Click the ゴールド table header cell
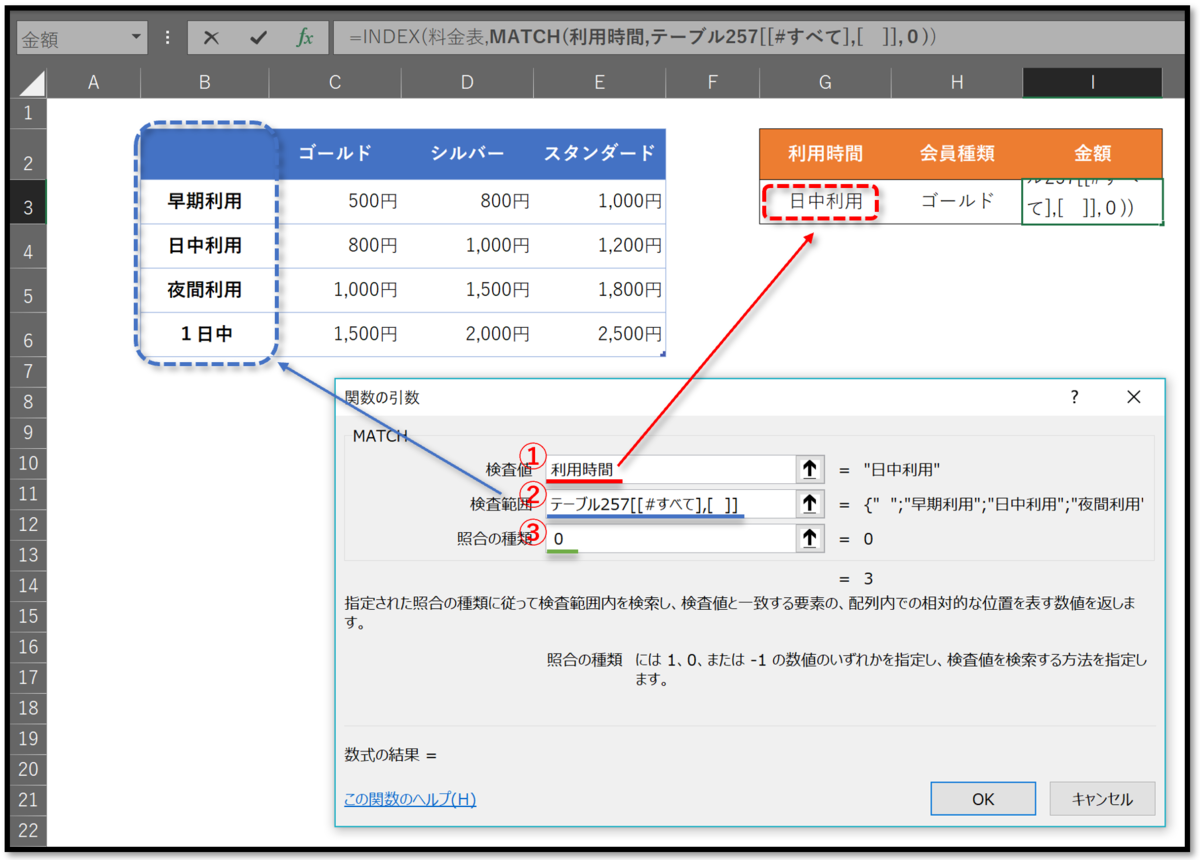1200x860 pixels. click(x=335, y=153)
